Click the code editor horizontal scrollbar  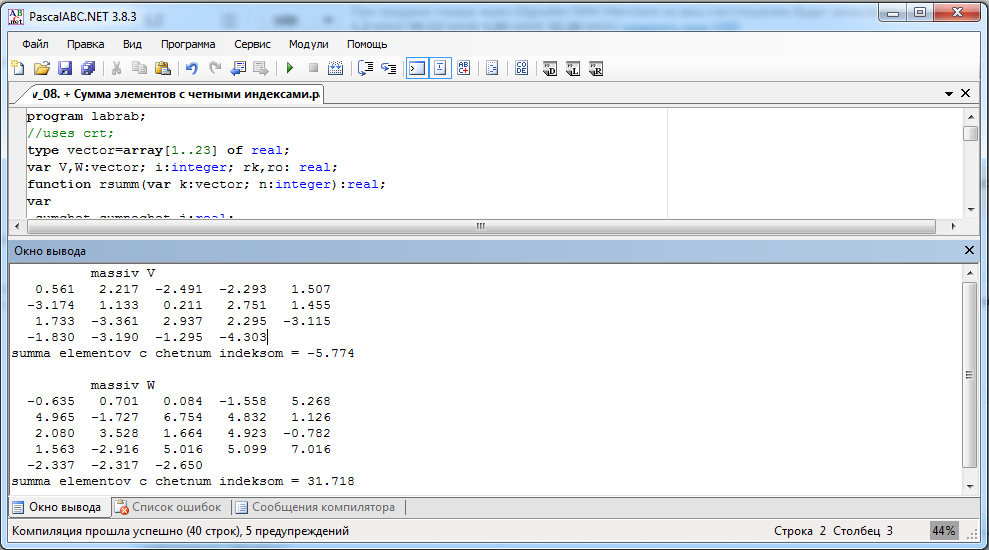tap(480, 226)
